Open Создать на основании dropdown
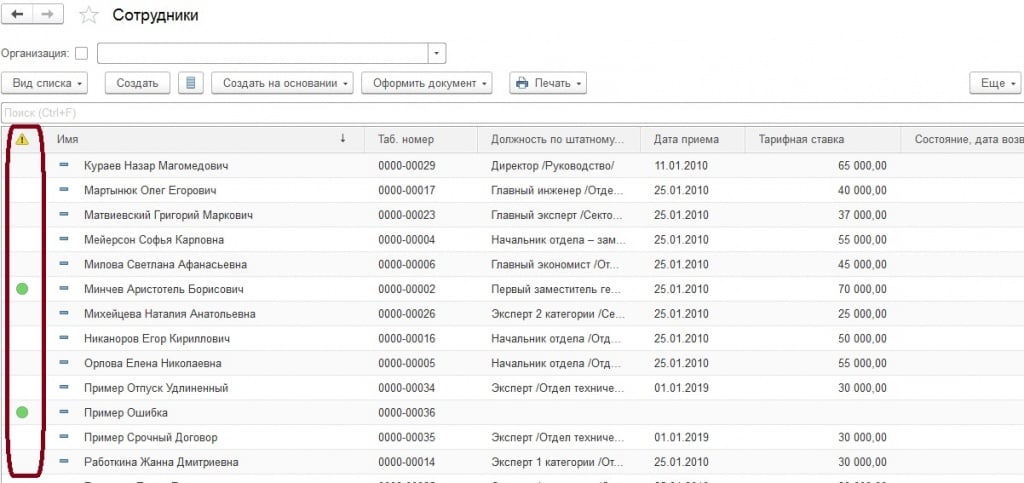The image size is (1024, 483). (x=282, y=83)
